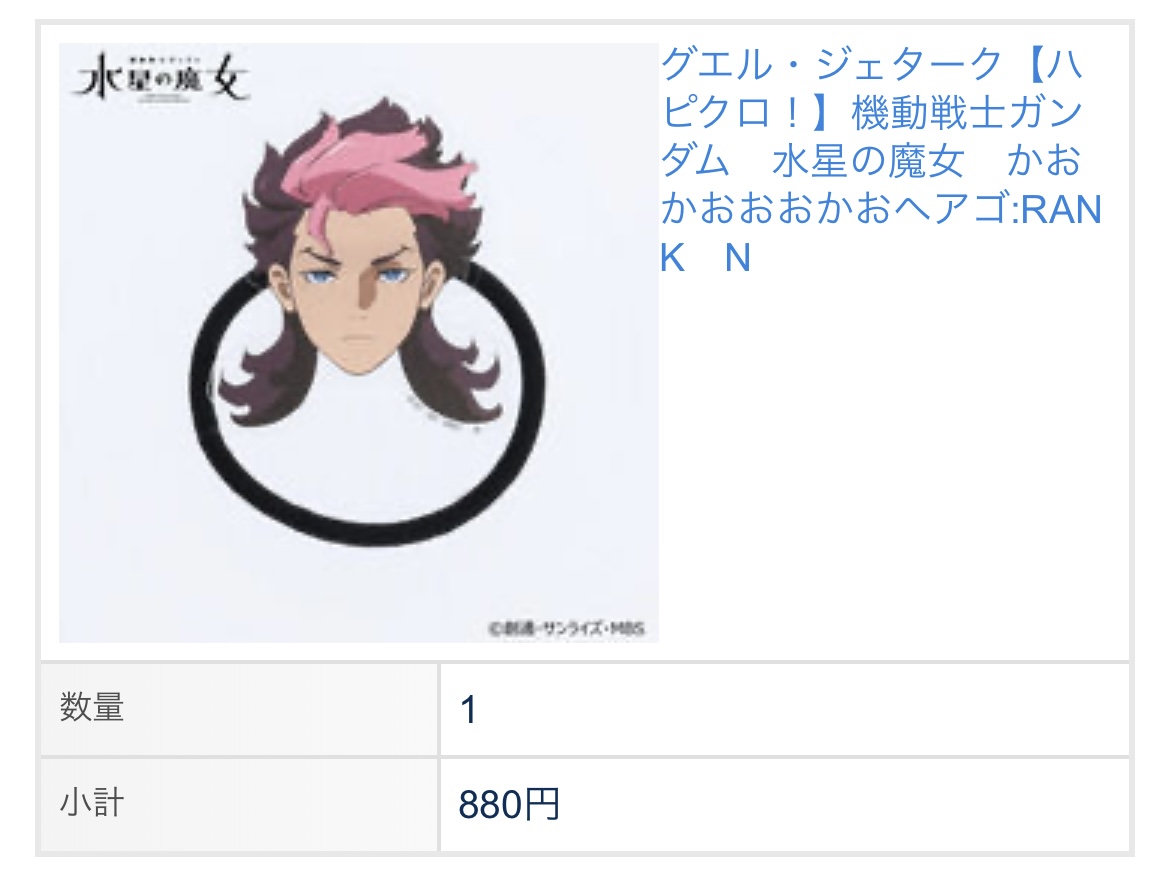Viewport: 1170px width, 870px height.
Task: Open the グエル・ジェターク product title link
Action: coord(880,160)
